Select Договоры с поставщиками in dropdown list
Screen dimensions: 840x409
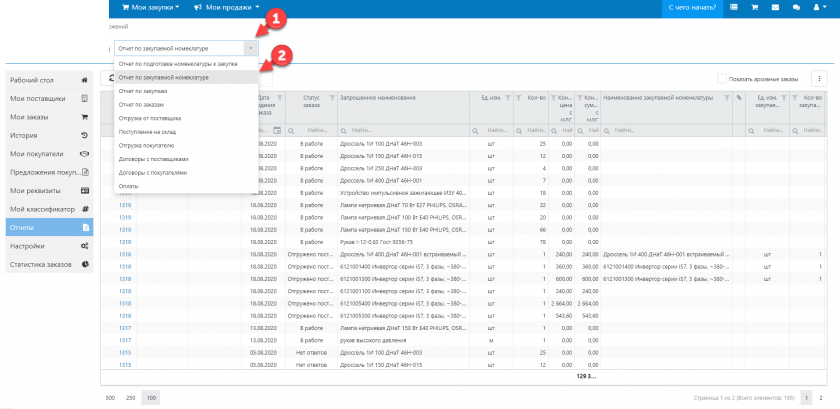point(153,158)
